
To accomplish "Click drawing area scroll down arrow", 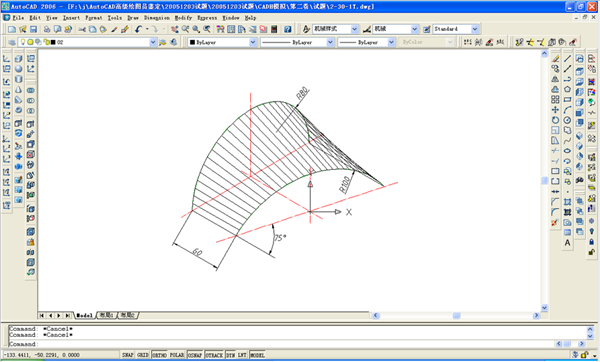I will coord(544,308).
